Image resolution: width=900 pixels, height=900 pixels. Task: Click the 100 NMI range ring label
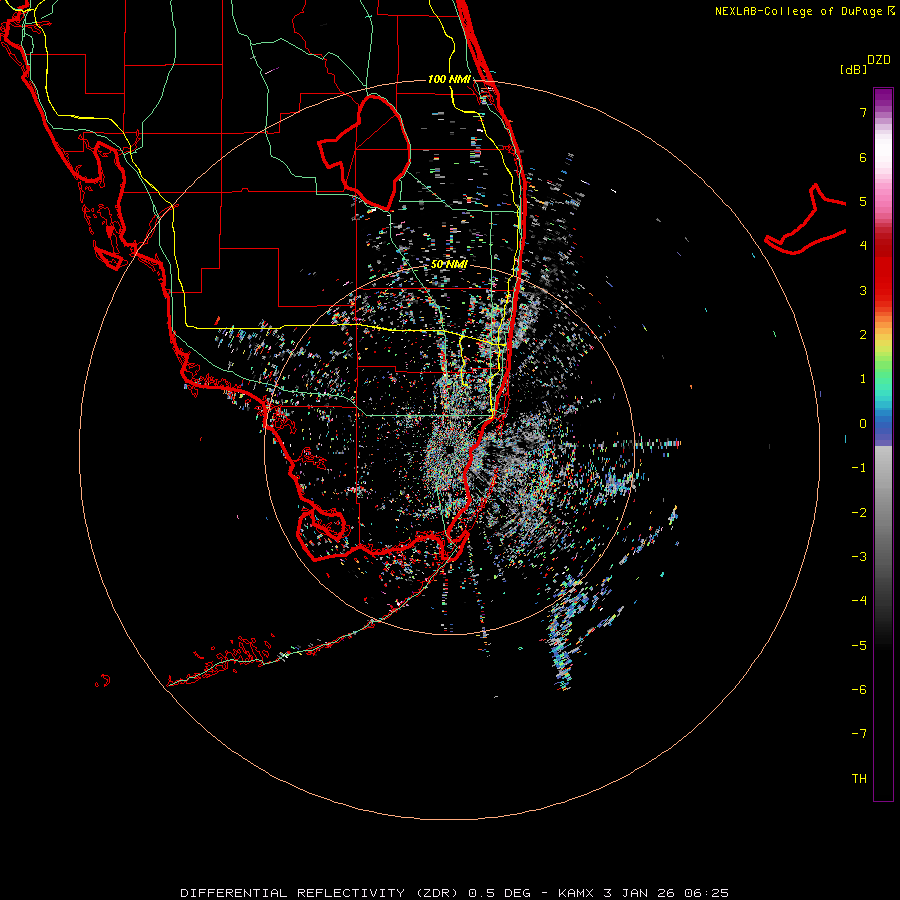(x=449, y=79)
